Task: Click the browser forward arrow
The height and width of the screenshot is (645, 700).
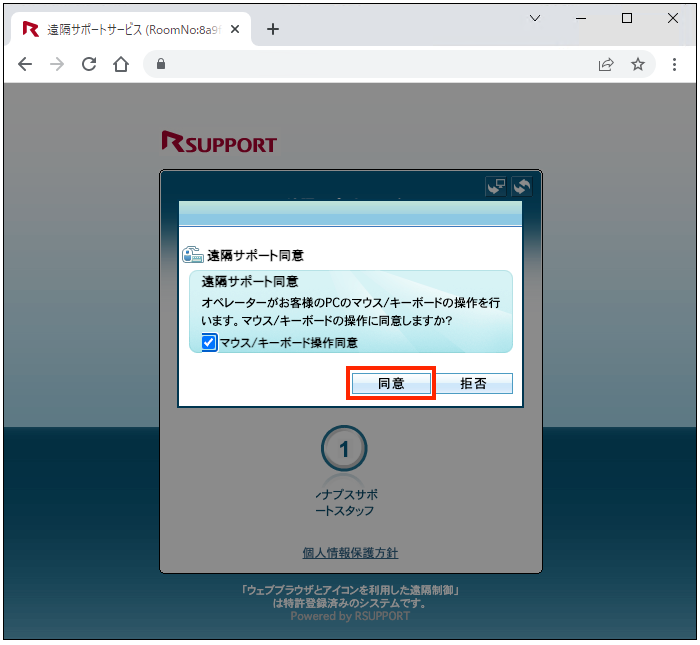Action: tap(57, 64)
